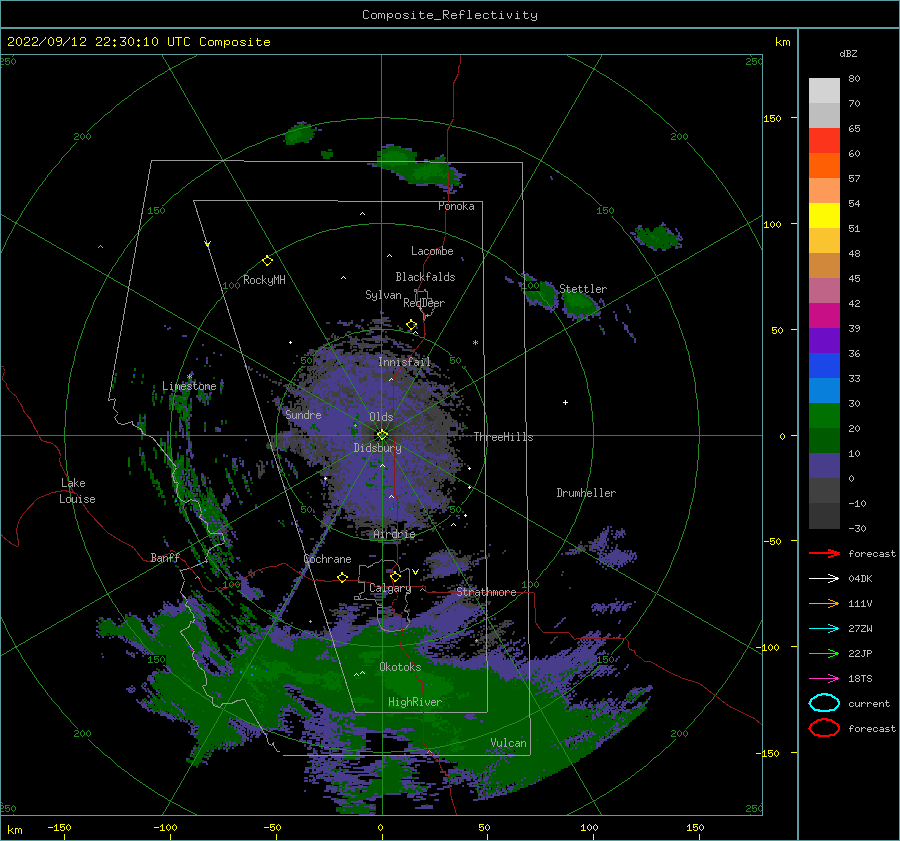
Task: Click the 30 dBZ green color swatch
Action: [824, 415]
